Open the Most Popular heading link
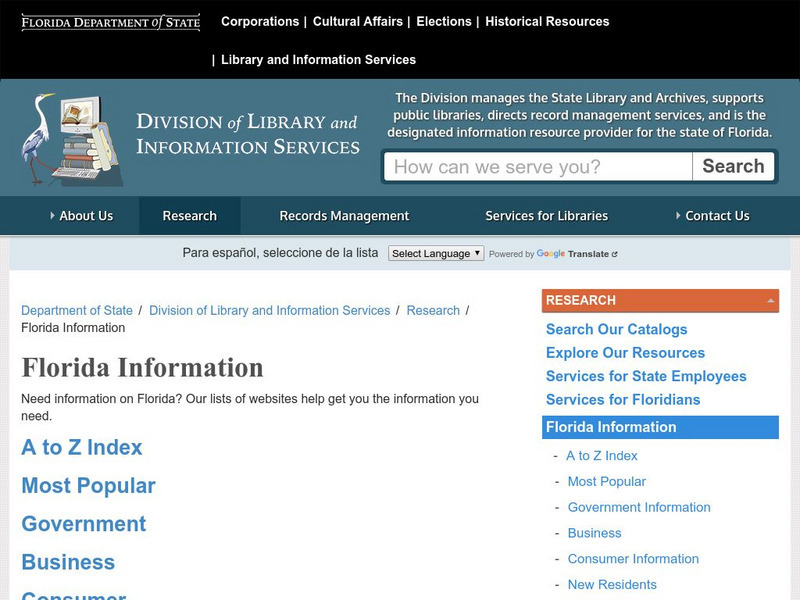Image resolution: width=800 pixels, height=600 pixels. click(88, 486)
